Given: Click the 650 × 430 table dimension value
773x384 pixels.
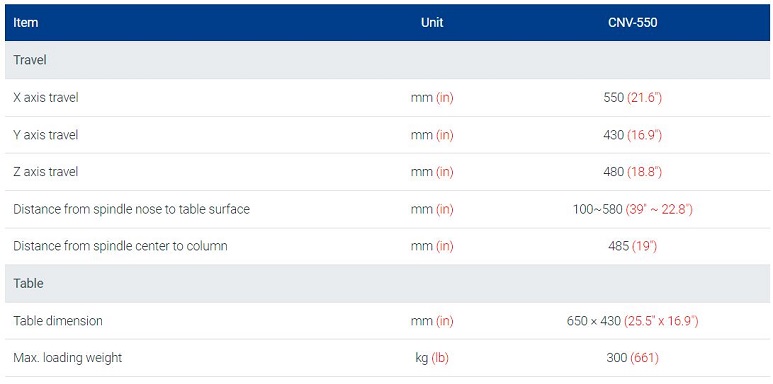Looking at the screenshot, I should tap(632, 321).
